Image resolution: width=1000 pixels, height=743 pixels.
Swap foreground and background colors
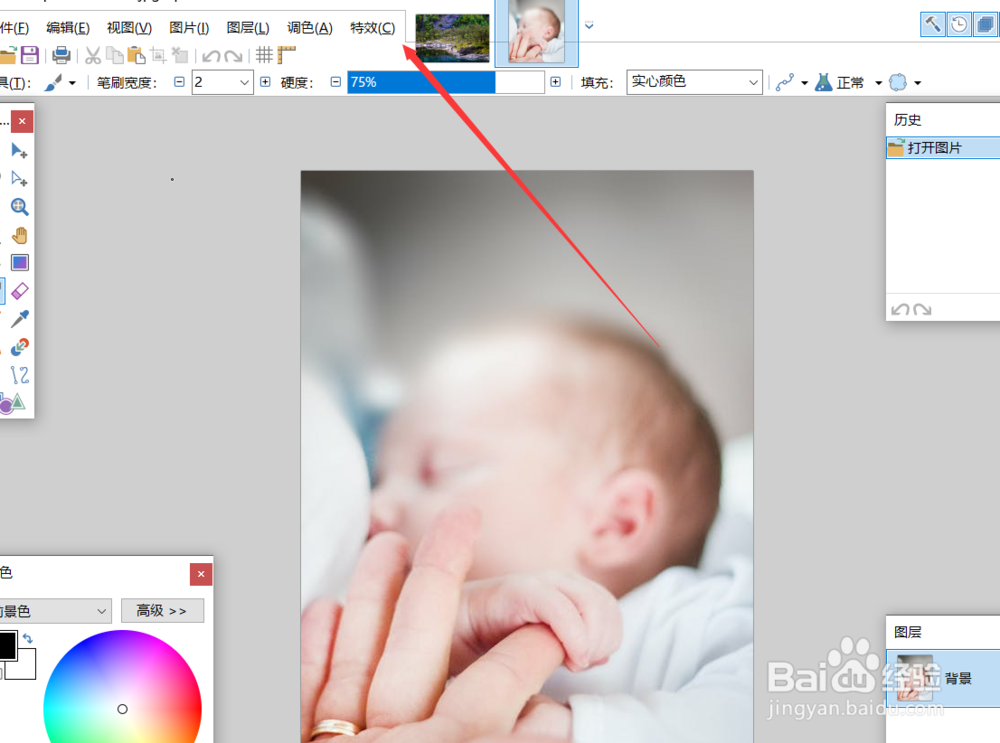click(x=27, y=638)
